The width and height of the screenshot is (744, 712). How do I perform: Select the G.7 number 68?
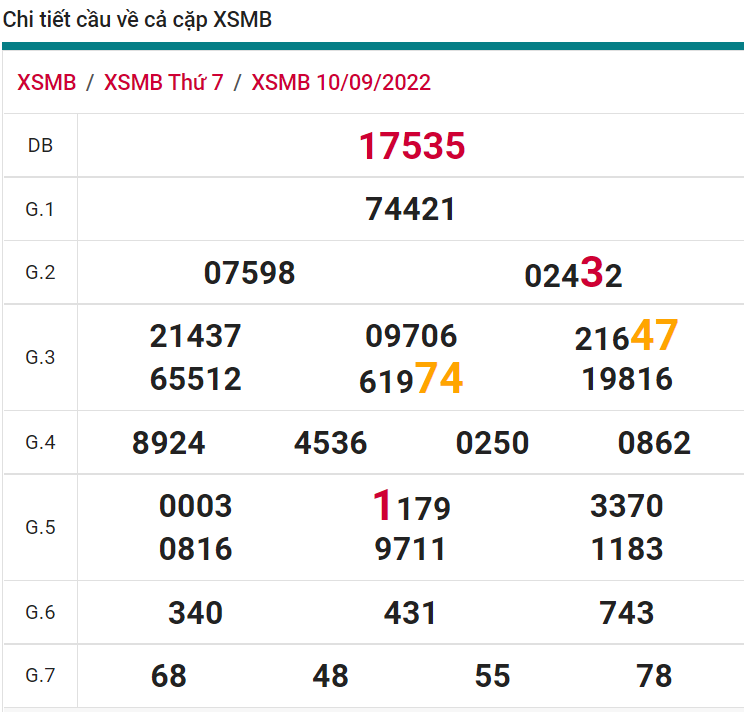pos(169,676)
